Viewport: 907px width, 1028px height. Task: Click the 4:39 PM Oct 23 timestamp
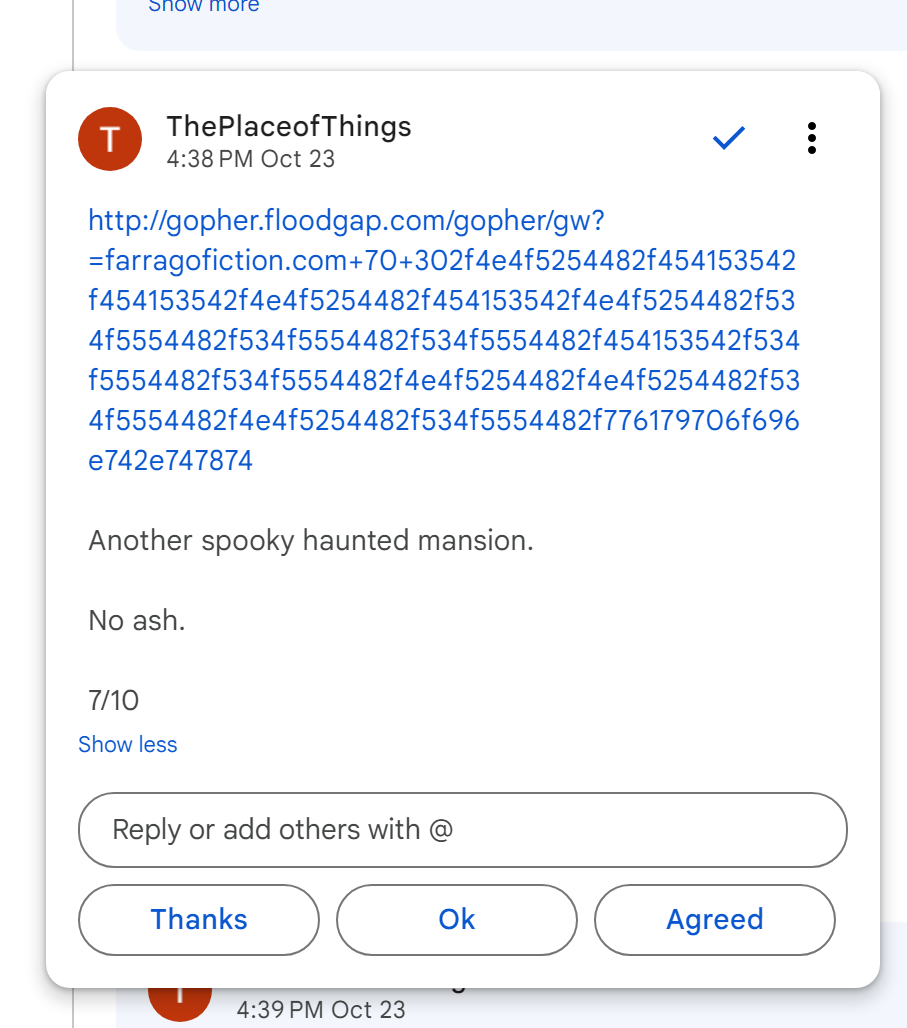tap(321, 1010)
